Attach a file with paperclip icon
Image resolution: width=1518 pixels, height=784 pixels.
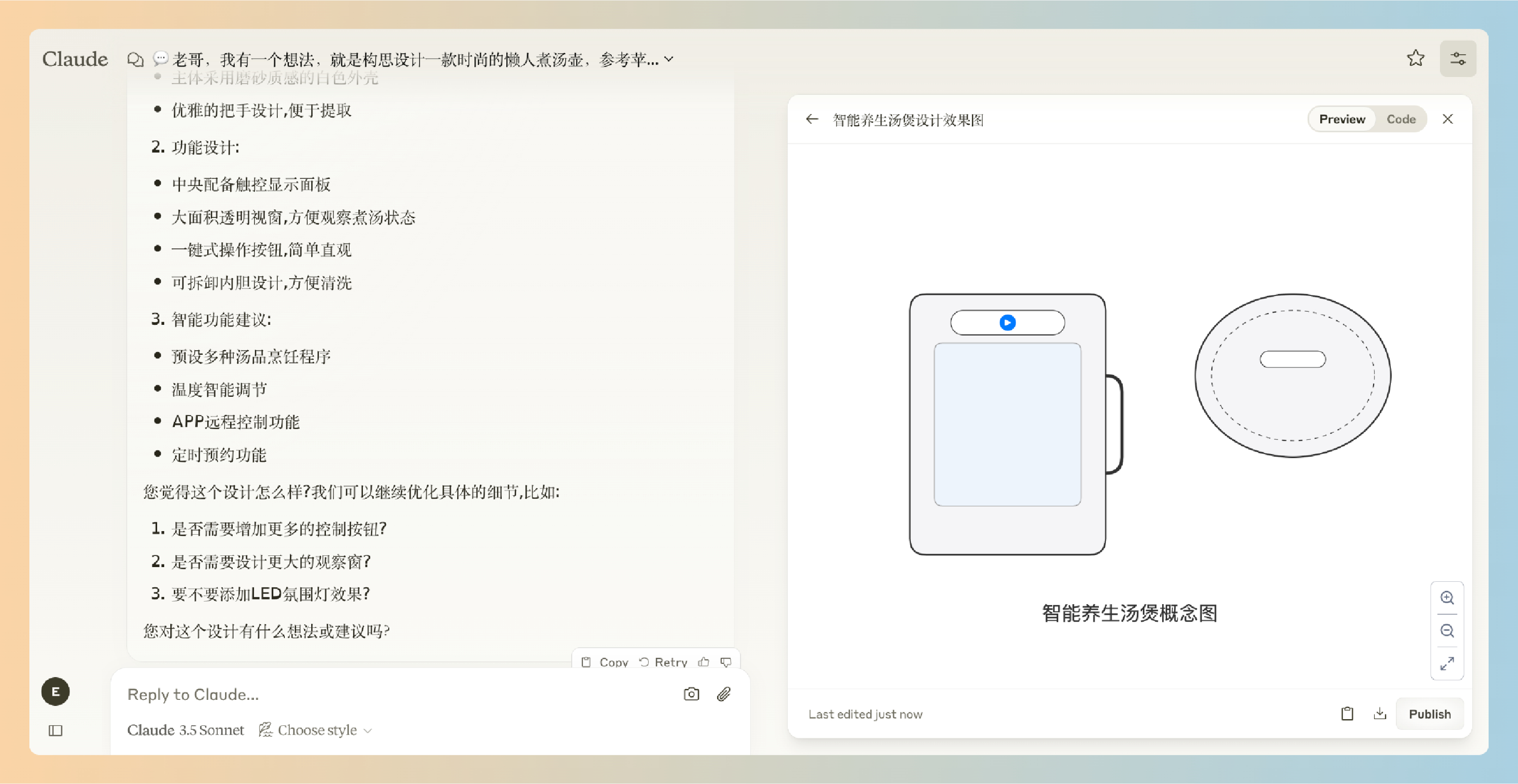point(724,694)
